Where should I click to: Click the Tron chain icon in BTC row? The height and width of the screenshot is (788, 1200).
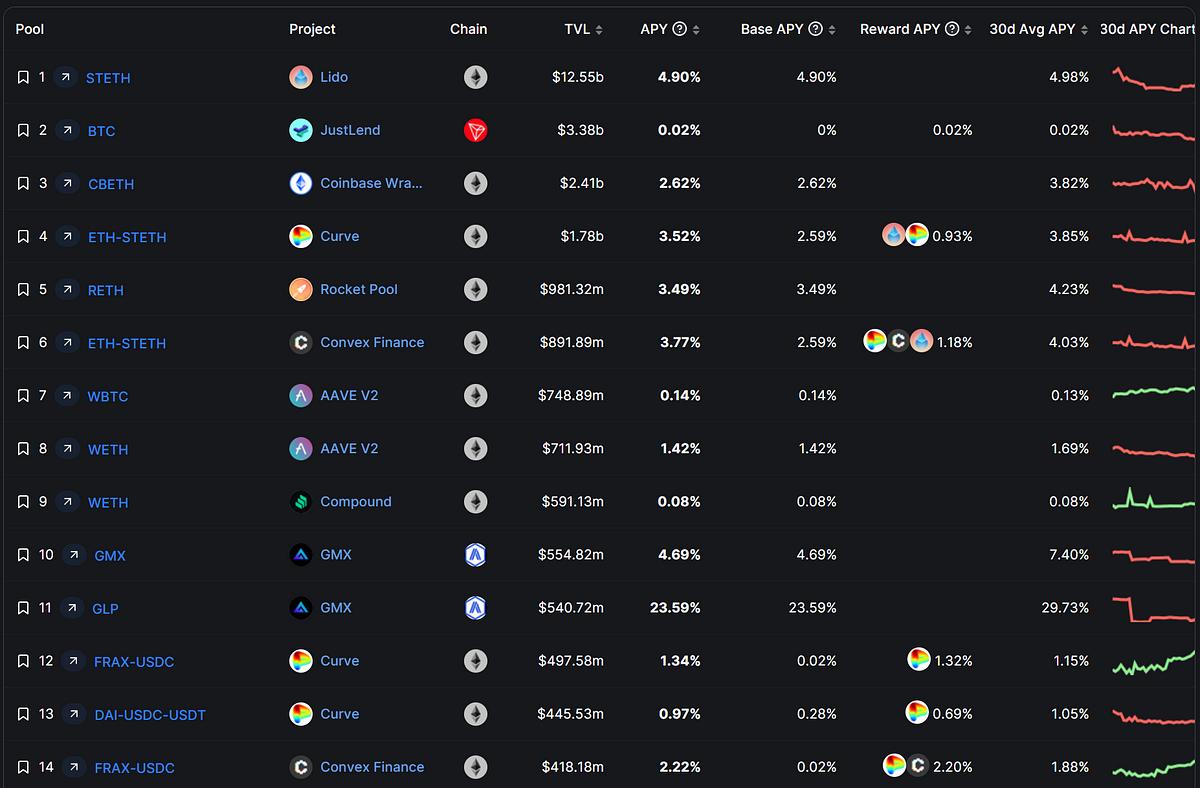pyautogui.click(x=476, y=130)
